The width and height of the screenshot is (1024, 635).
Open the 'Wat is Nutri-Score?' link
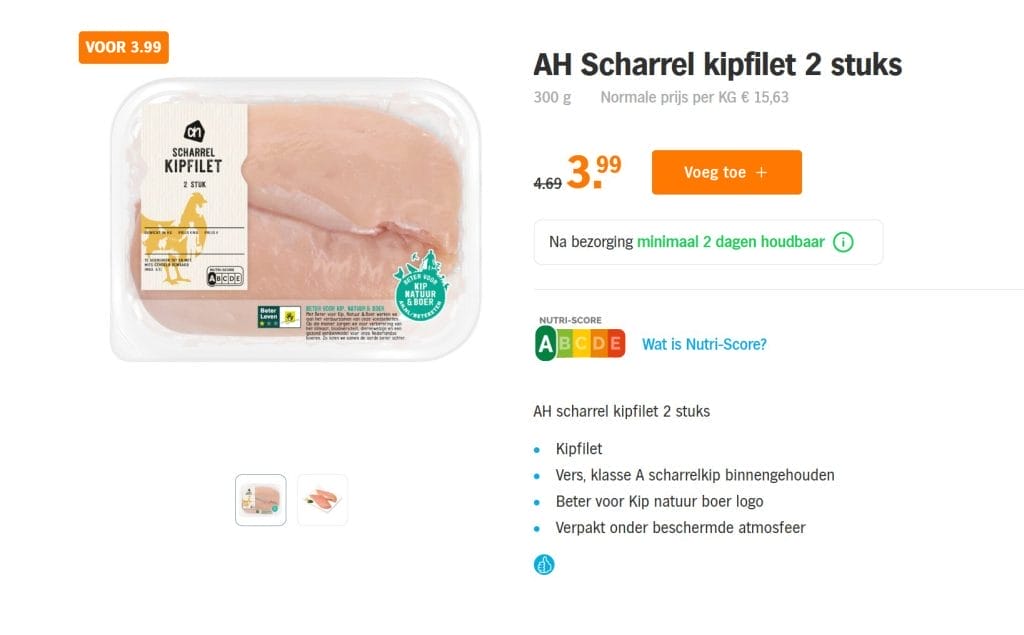pos(704,344)
